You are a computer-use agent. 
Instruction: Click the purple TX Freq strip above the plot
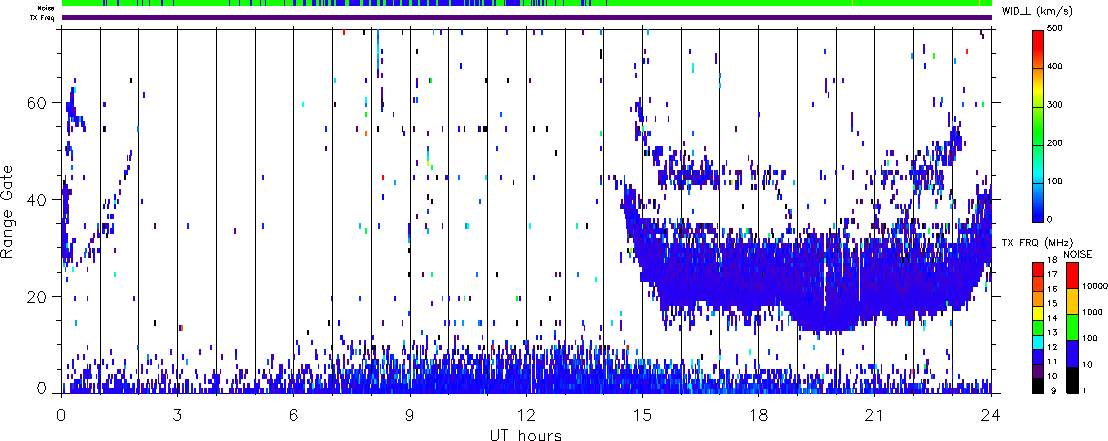click(527, 17)
